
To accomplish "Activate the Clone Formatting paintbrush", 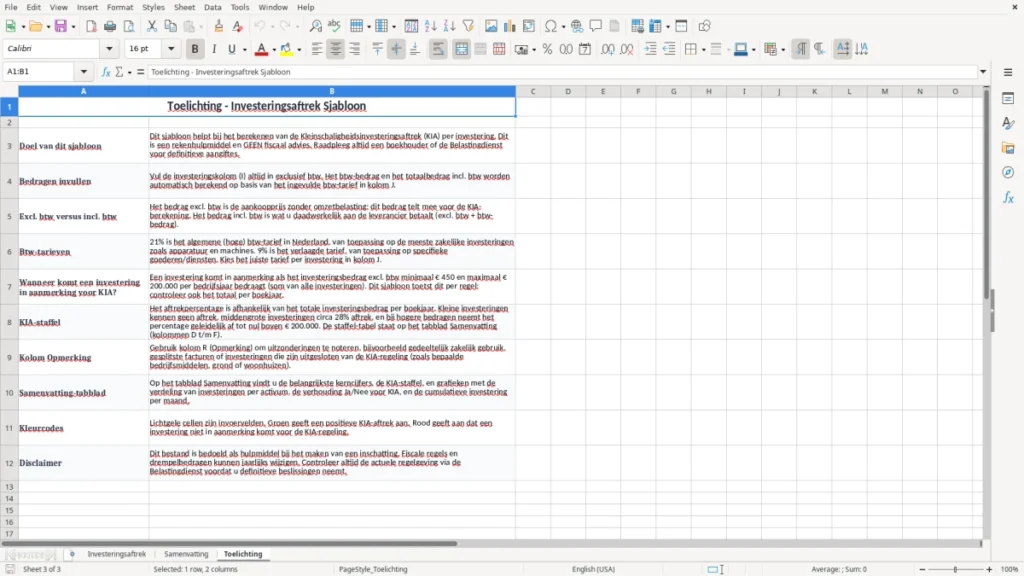I will click(219, 26).
